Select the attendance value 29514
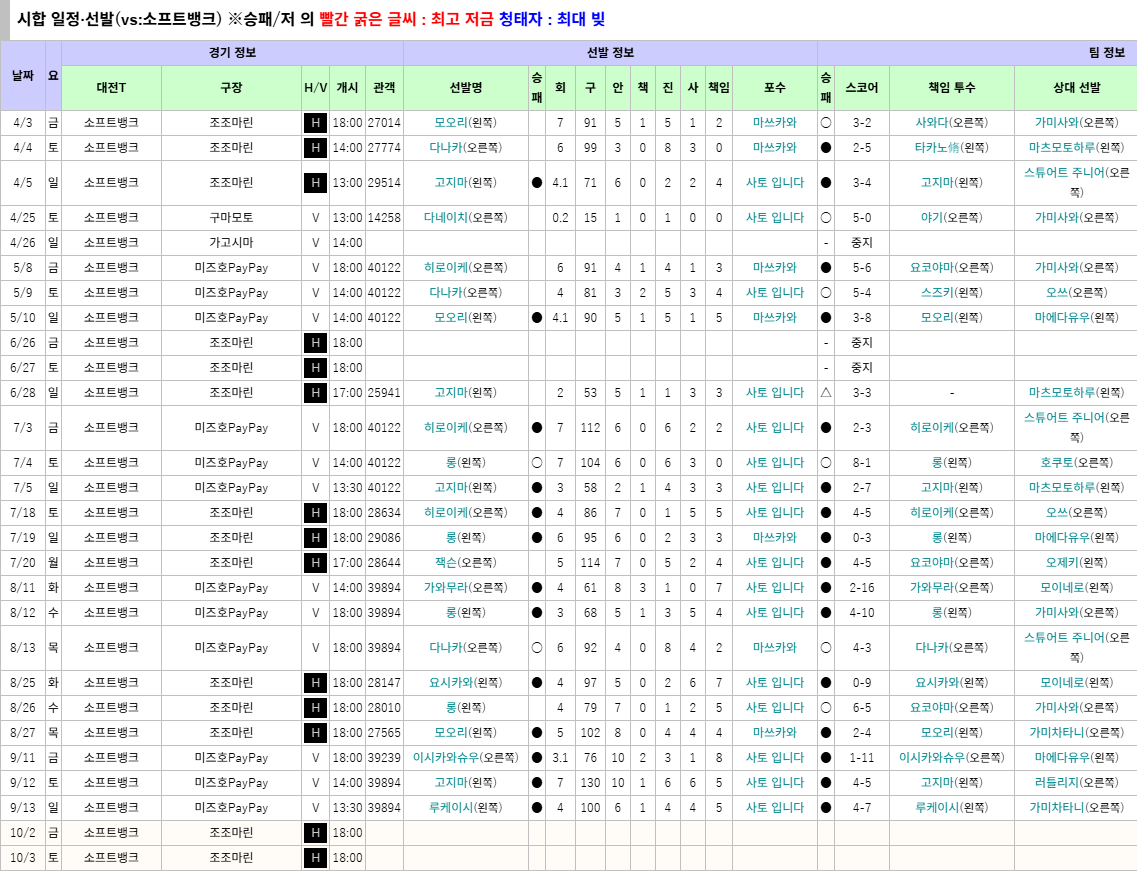This screenshot has width=1137, height=872. (384, 183)
